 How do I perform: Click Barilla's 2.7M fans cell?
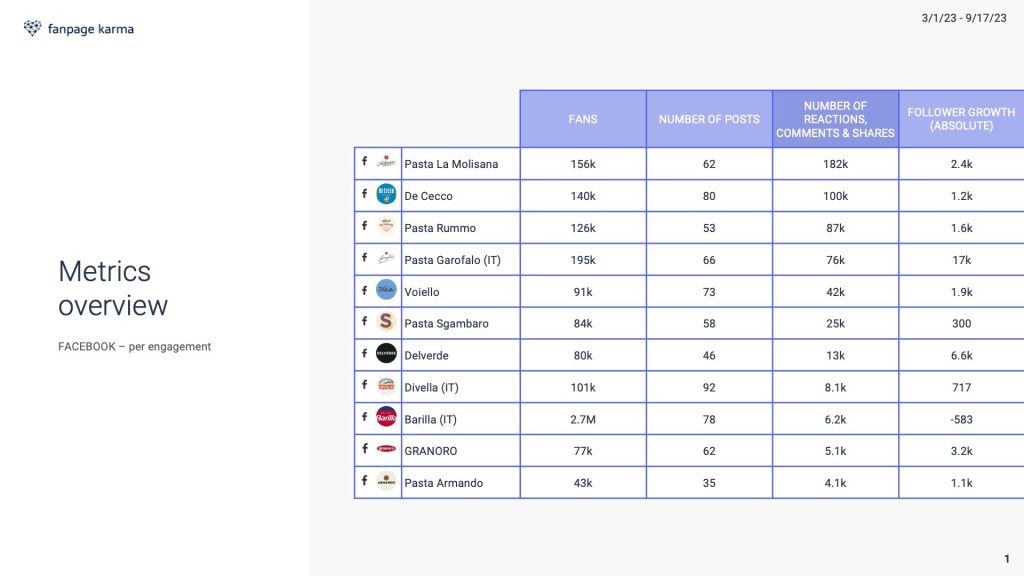(x=583, y=419)
